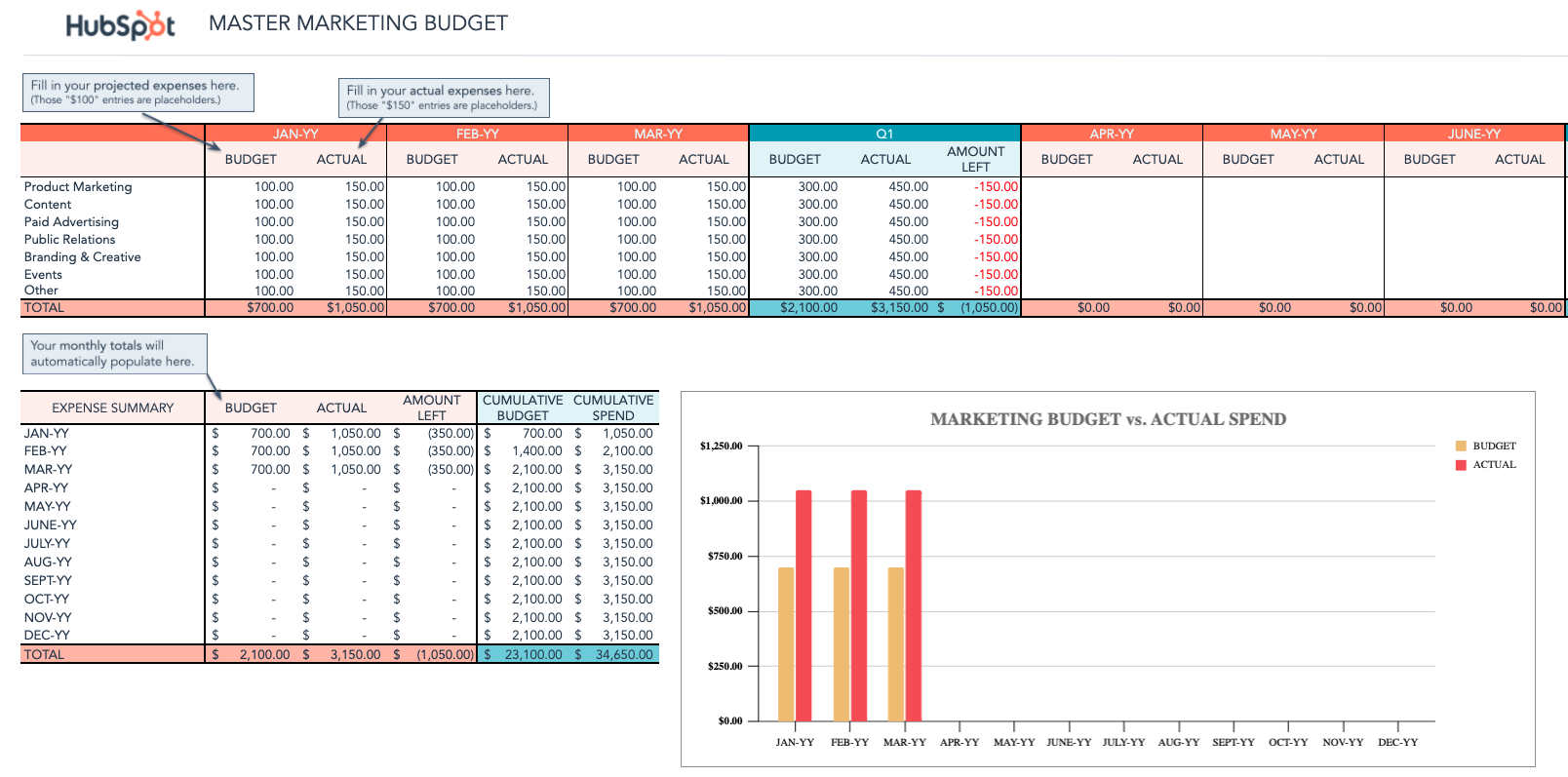This screenshot has width=1568, height=777.
Task: Click the $1,250.00 axis label
Action: 722,446
